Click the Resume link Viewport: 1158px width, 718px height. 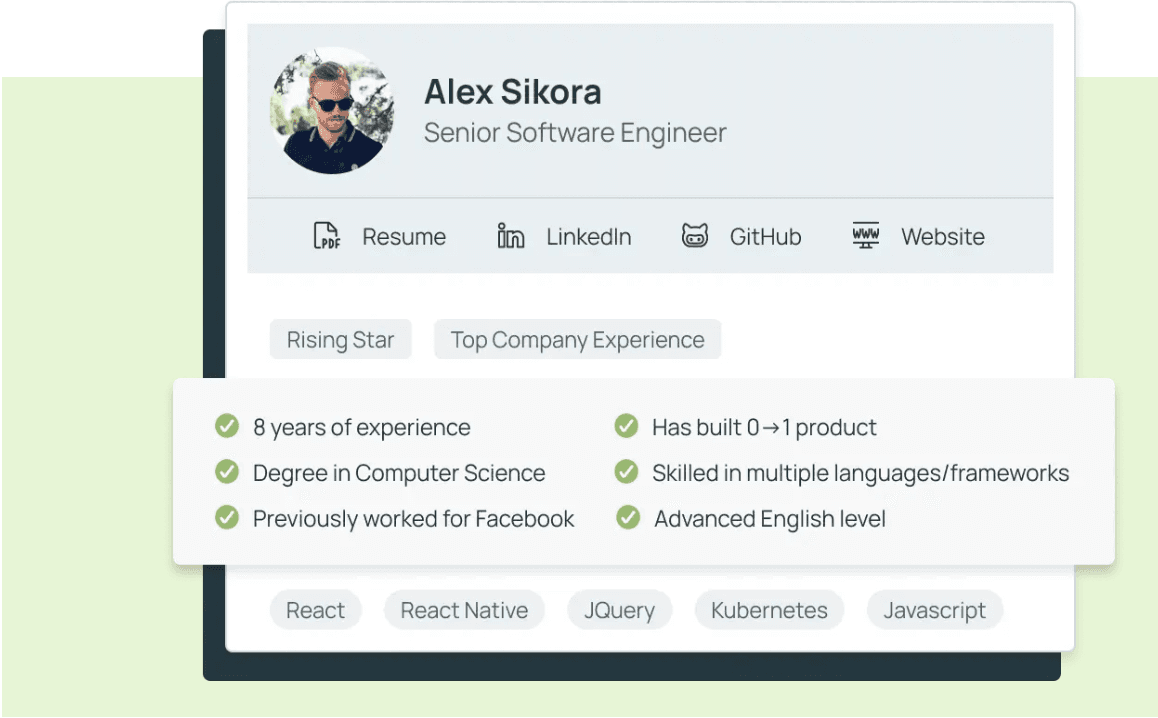(404, 236)
